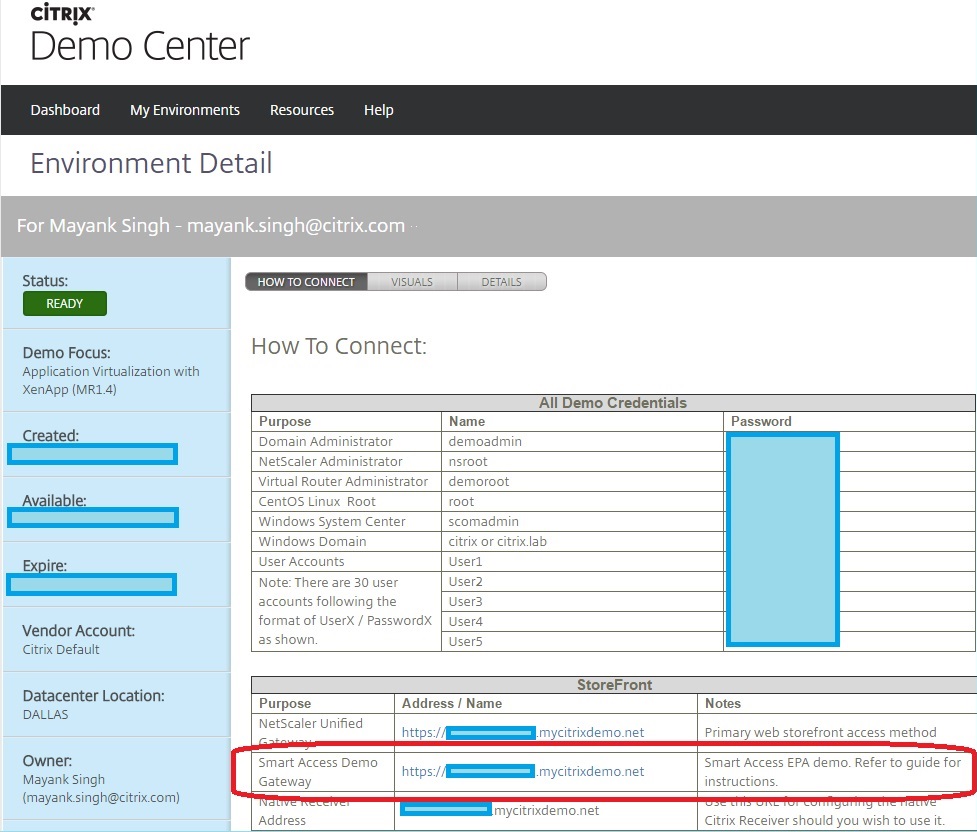Click the green READY status button
The width and height of the screenshot is (977, 832).
pos(65,304)
